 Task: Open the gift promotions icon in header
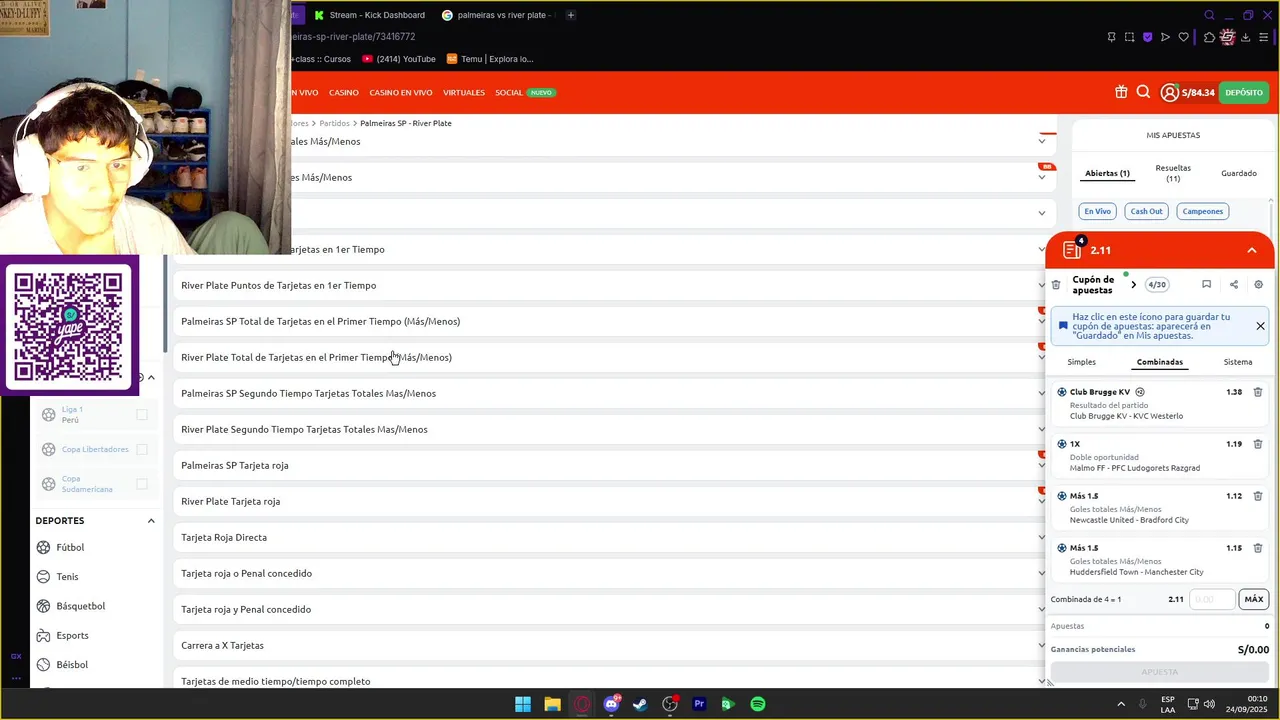(1121, 92)
